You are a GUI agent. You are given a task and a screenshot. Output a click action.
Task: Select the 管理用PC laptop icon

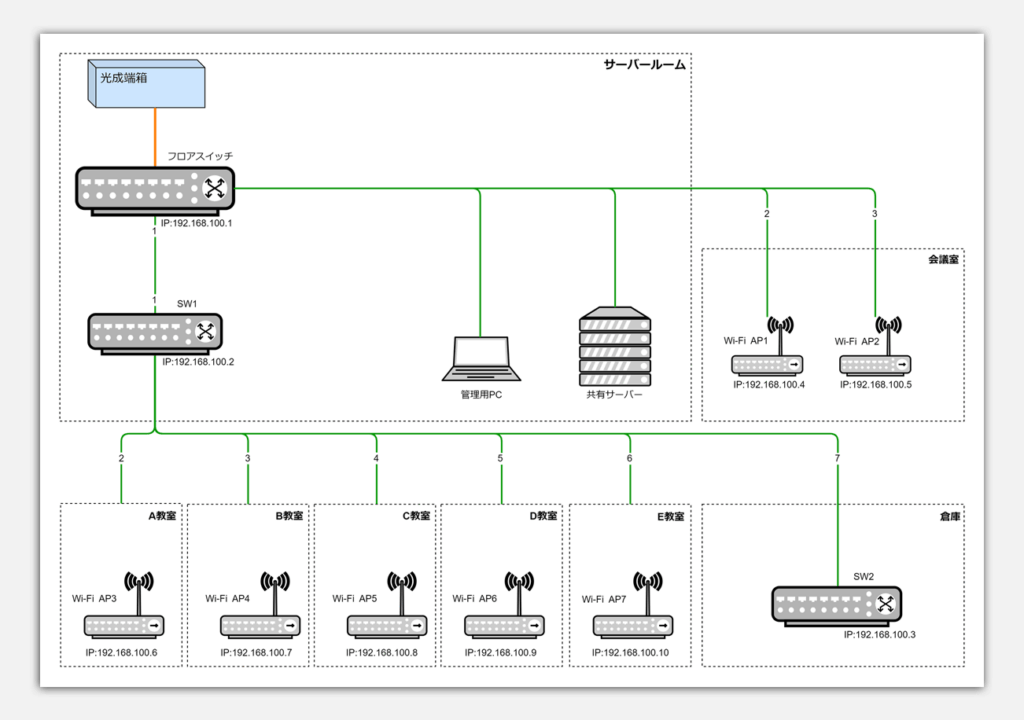click(481, 359)
